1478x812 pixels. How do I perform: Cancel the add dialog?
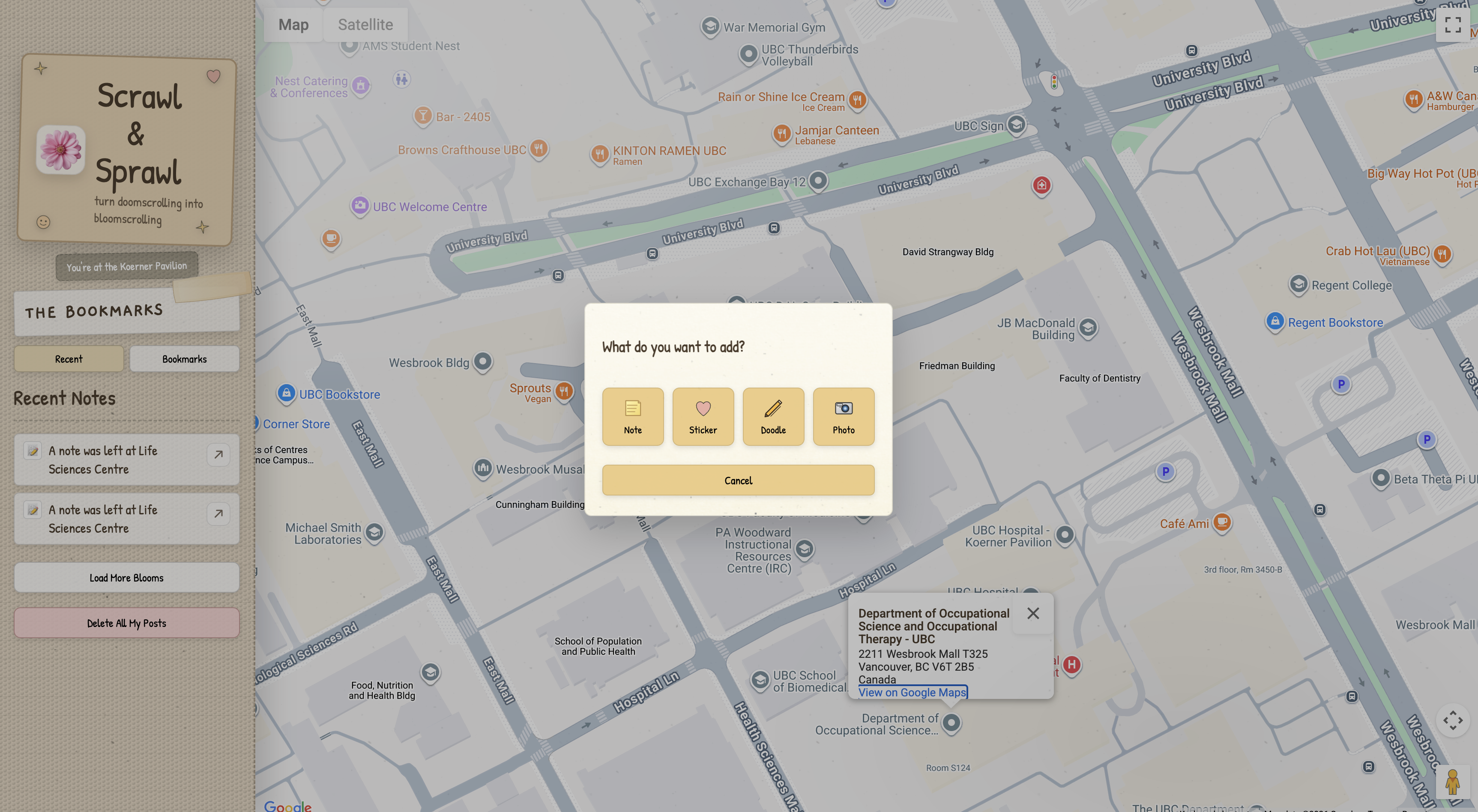738,480
